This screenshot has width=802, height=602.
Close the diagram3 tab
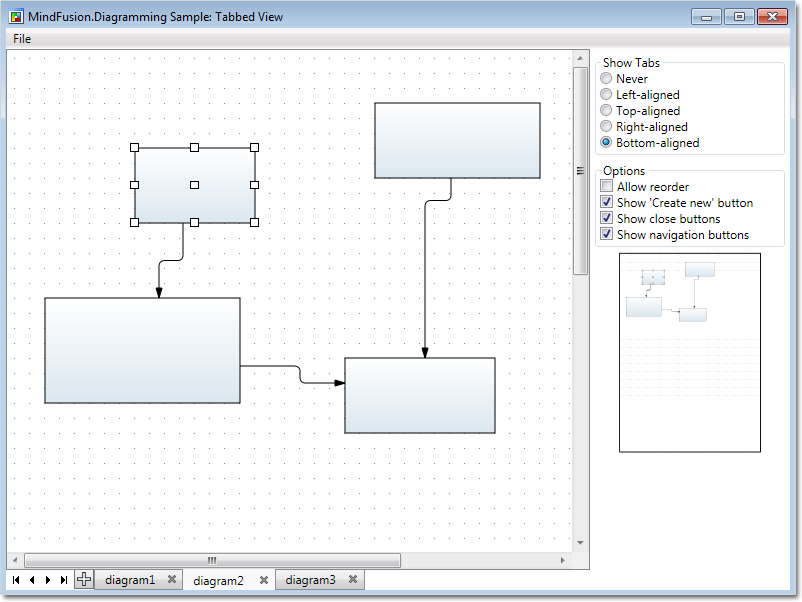pyautogui.click(x=353, y=580)
